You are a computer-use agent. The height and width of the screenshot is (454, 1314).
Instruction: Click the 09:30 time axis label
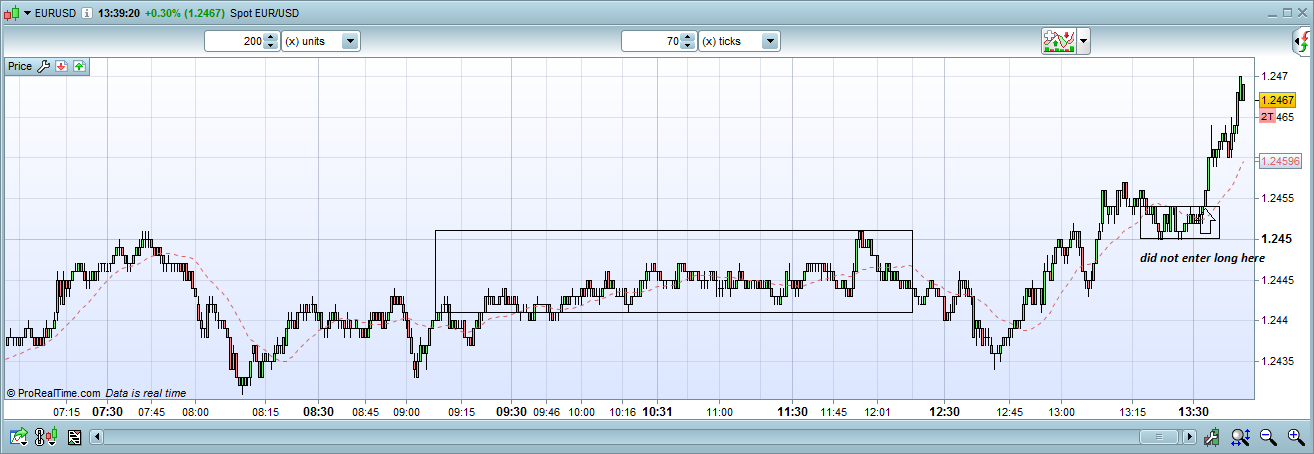tap(511, 411)
